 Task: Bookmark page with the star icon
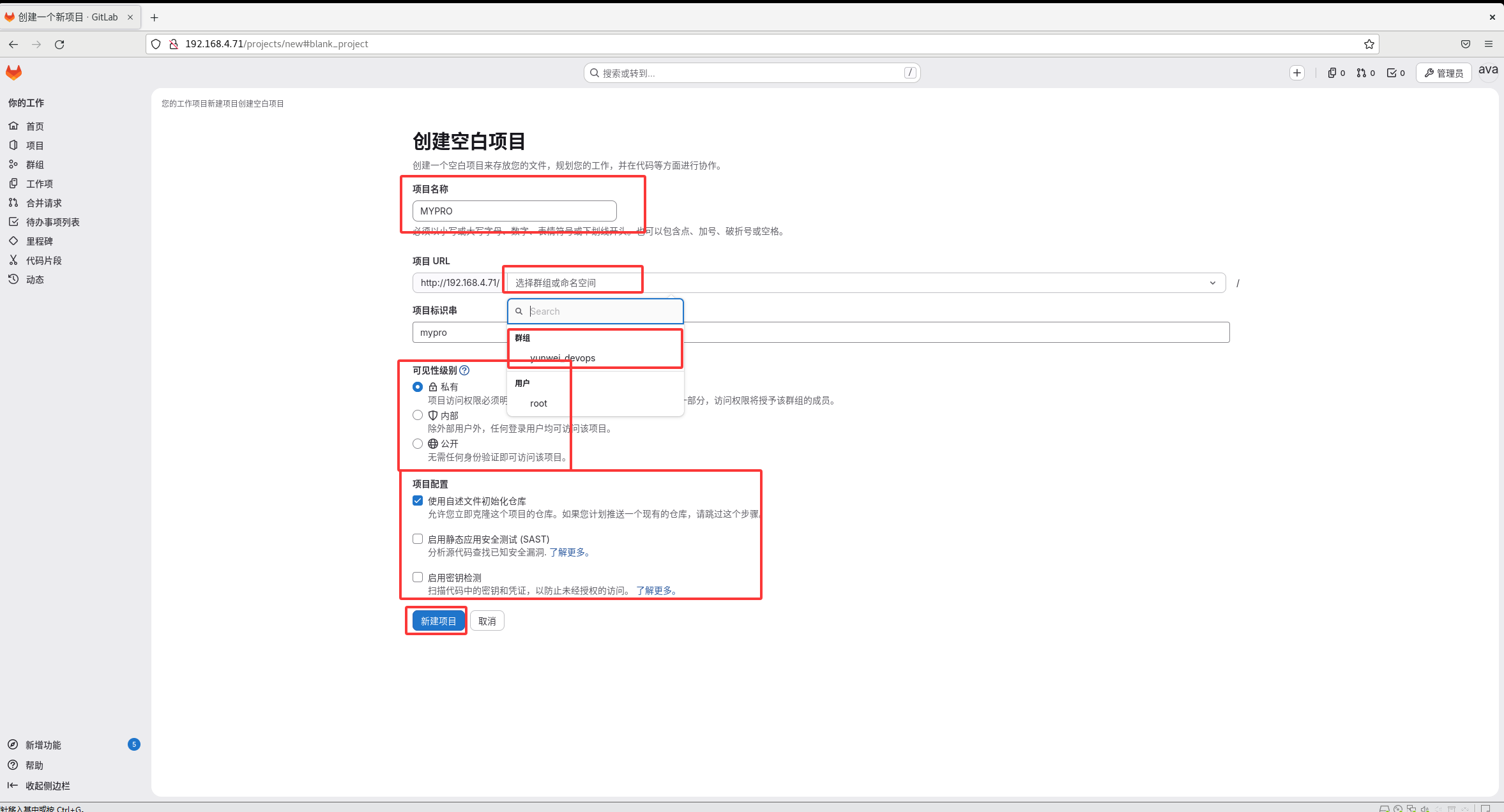[x=1369, y=44]
